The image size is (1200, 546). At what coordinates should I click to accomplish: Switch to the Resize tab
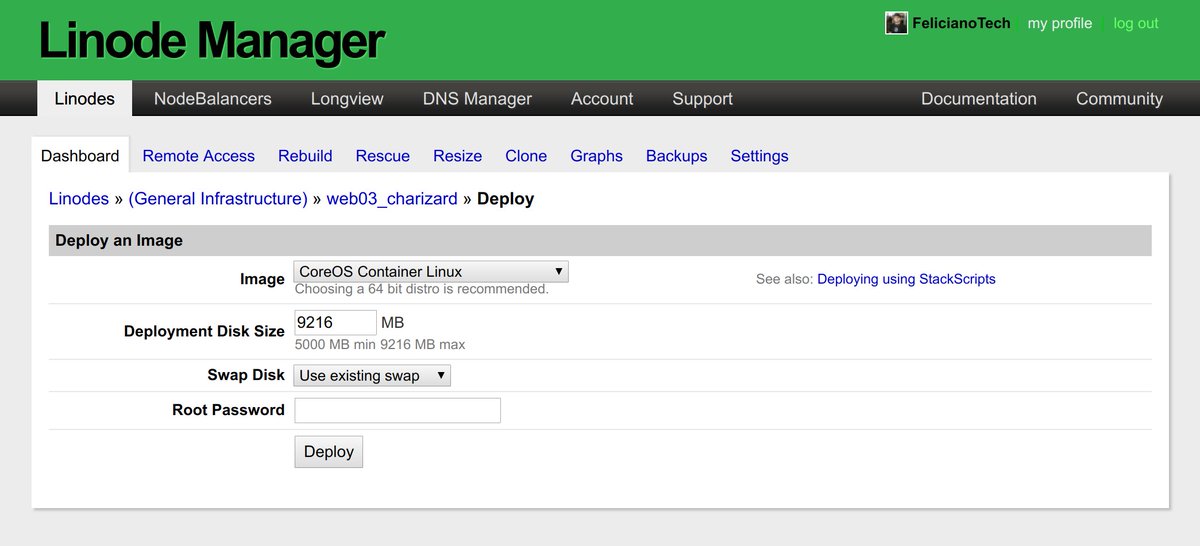pos(457,156)
